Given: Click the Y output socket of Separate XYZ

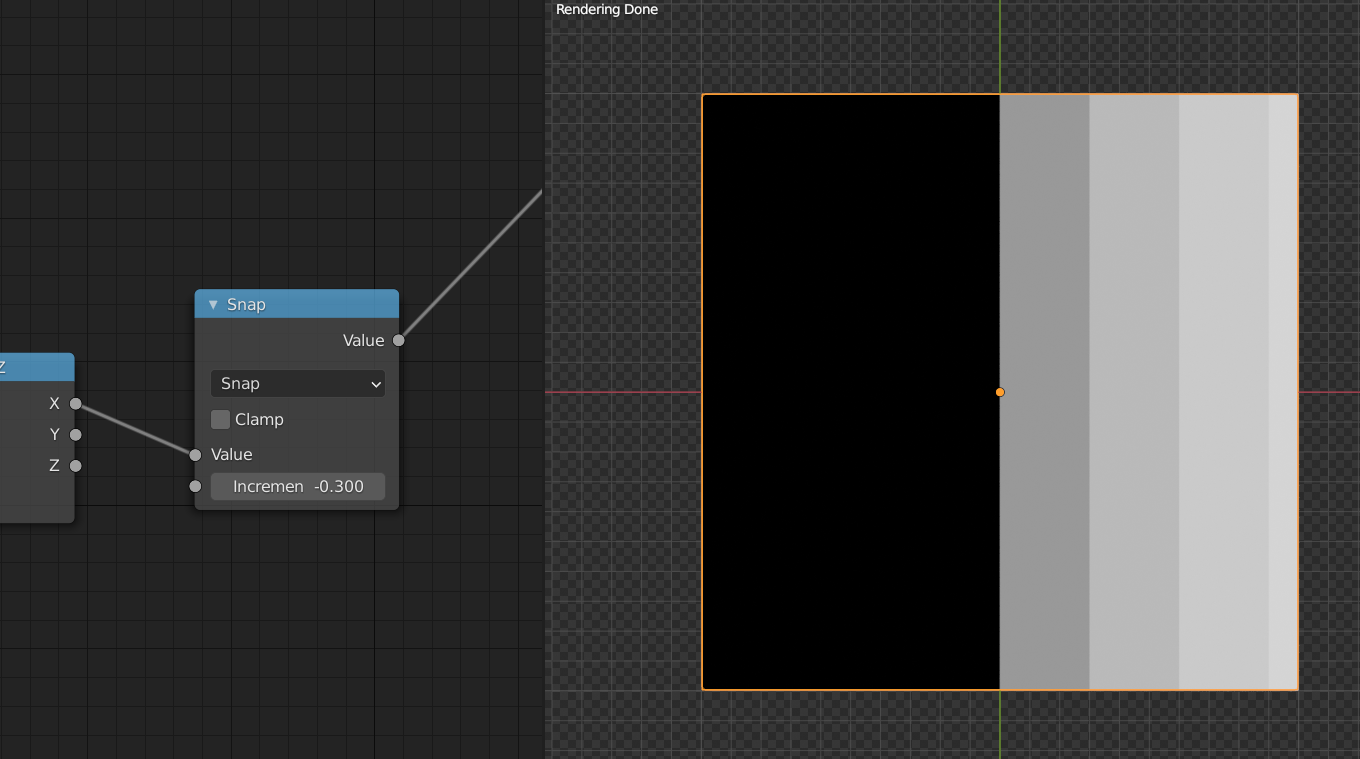Looking at the screenshot, I should click(75, 435).
